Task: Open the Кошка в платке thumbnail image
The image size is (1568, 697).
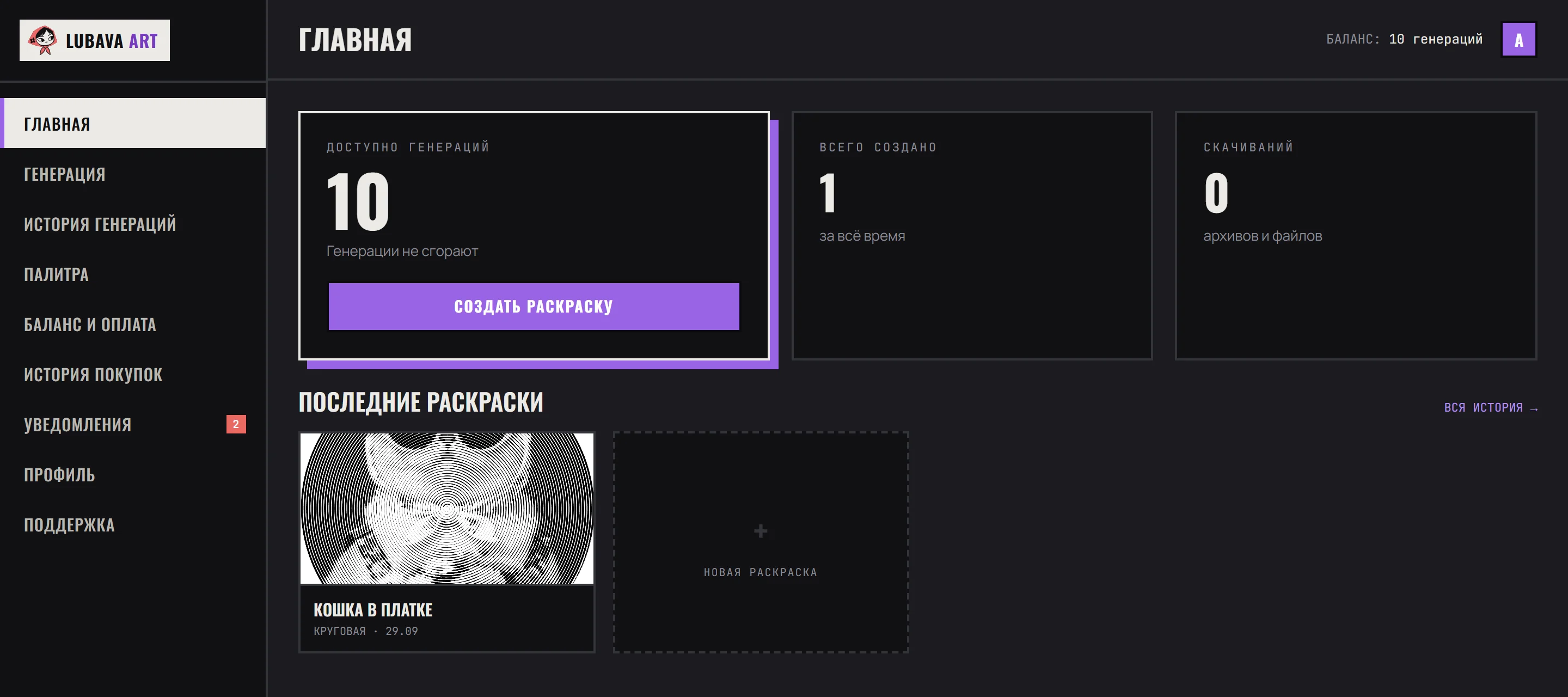Action: click(x=447, y=508)
